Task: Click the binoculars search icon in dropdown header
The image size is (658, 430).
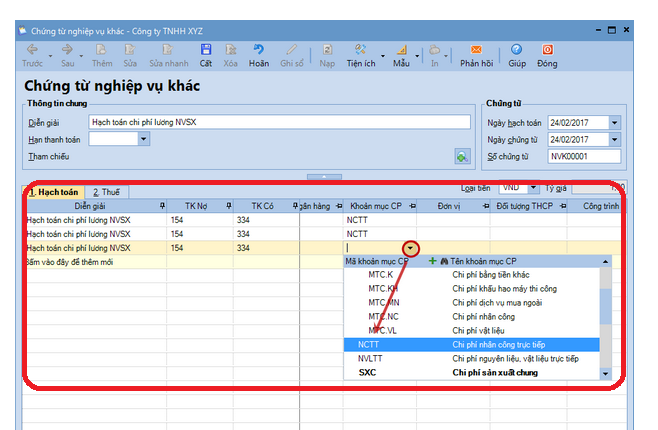Action: click(x=444, y=261)
